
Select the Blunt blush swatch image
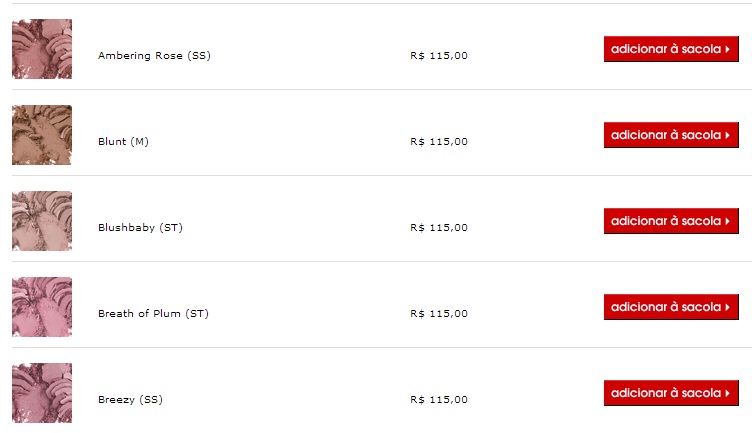coord(42,135)
